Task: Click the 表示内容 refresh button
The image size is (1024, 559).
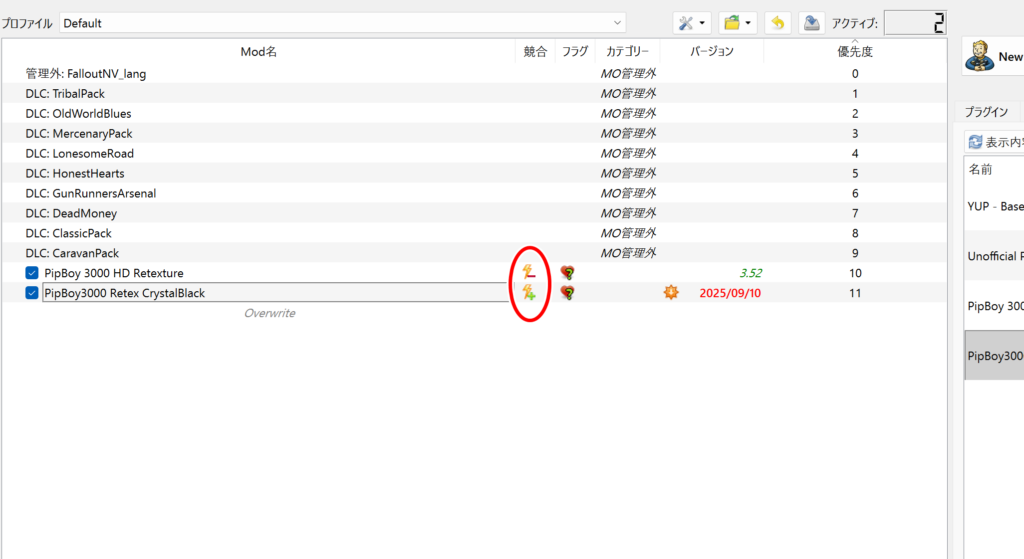Action: pyautogui.click(x=994, y=143)
